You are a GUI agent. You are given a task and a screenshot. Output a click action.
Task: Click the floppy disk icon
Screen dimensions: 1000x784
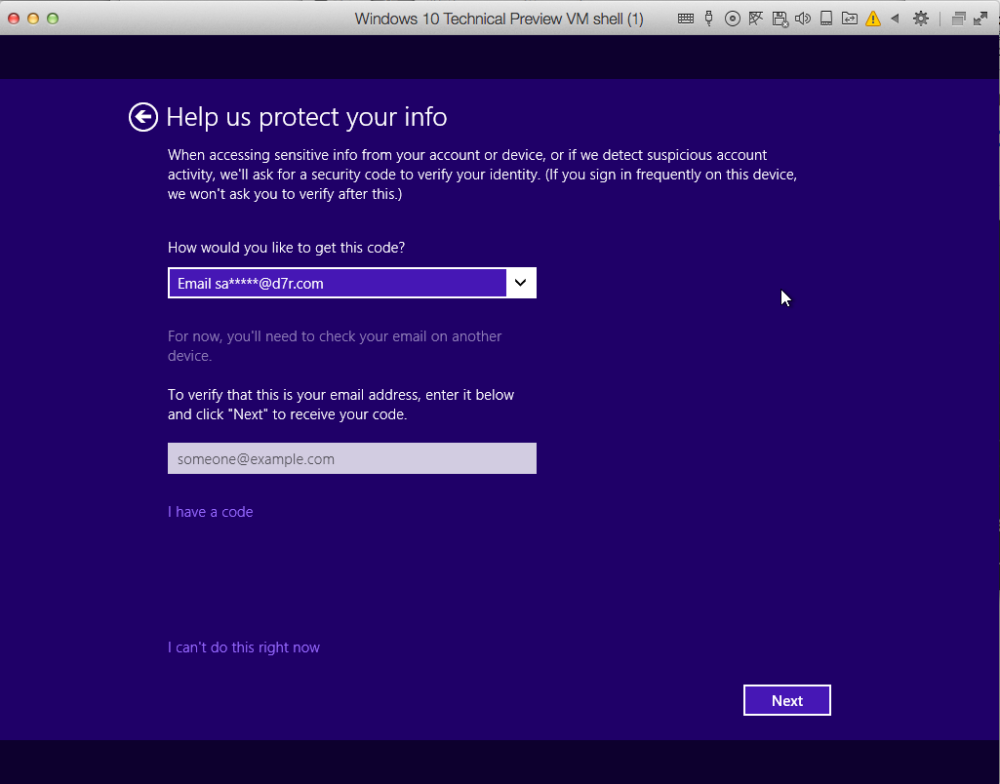[779, 18]
